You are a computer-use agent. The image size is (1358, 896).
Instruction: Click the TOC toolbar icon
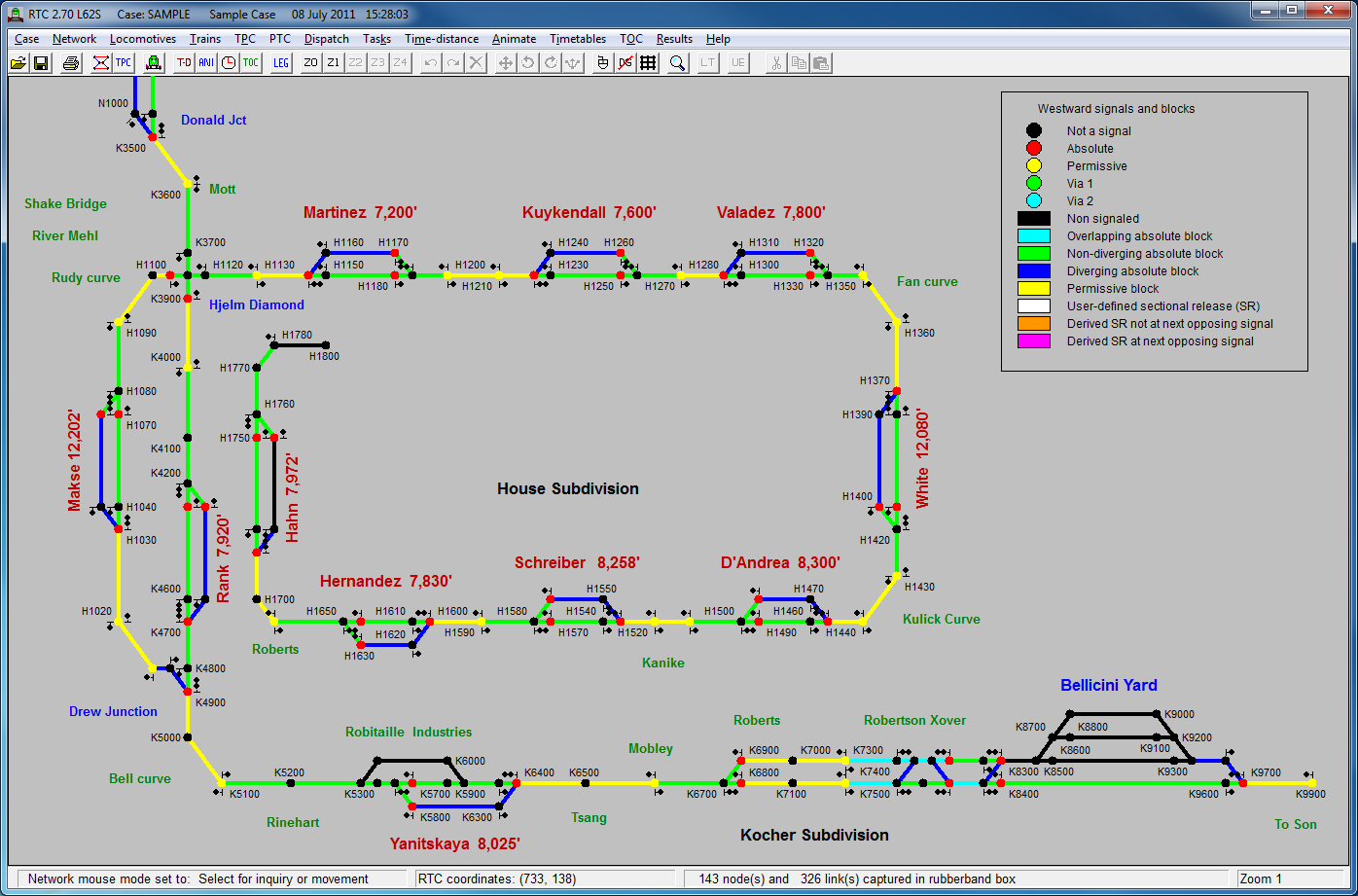(x=251, y=63)
